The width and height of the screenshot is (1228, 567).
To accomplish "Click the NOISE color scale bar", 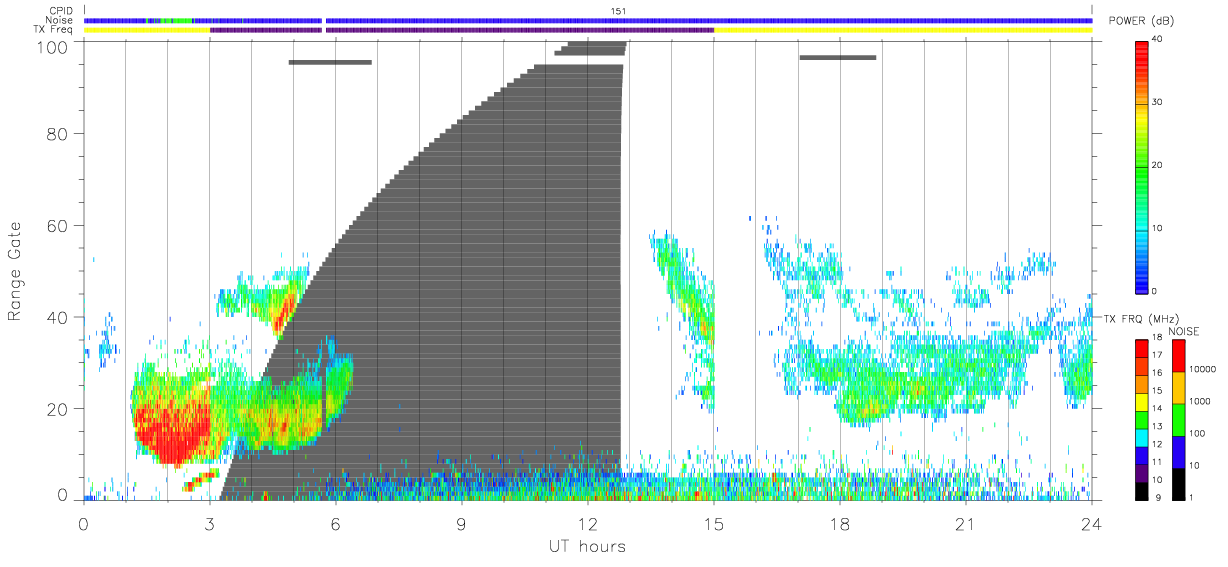I will click(x=1178, y=418).
